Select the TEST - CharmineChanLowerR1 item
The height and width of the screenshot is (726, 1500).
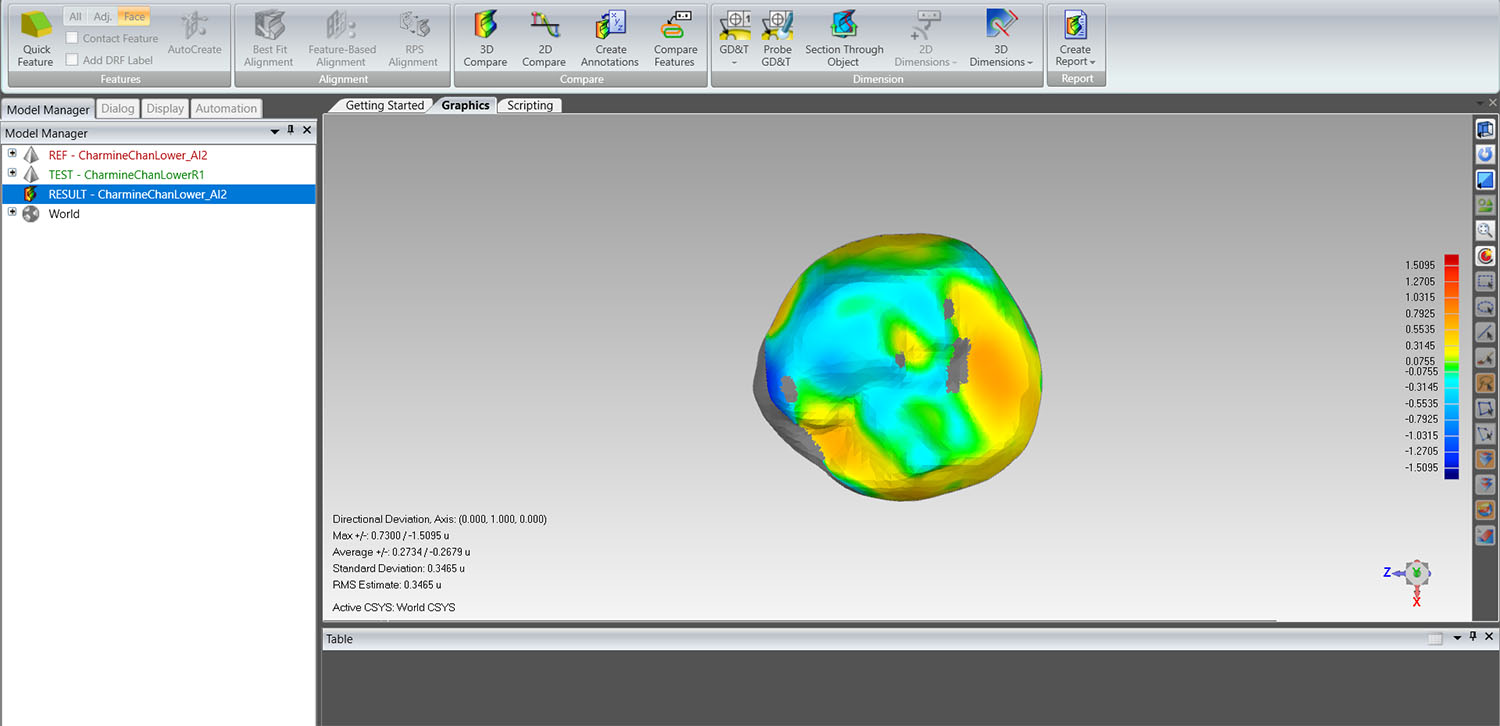click(x=126, y=175)
